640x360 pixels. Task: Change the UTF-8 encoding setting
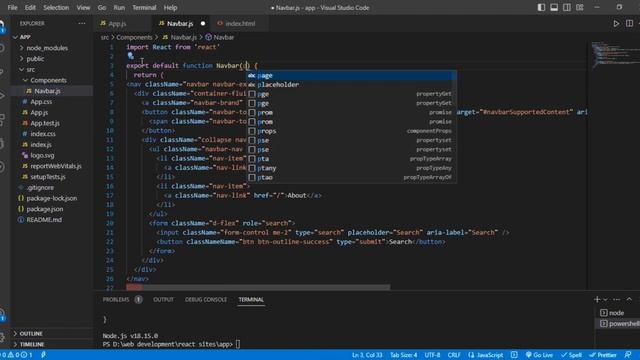(x=432, y=355)
